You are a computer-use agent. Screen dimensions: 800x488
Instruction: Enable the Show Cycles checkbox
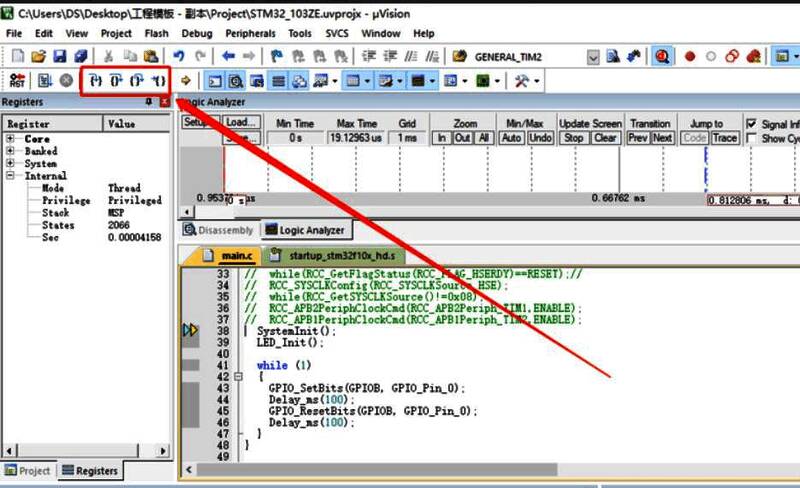(x=752, y=138)
